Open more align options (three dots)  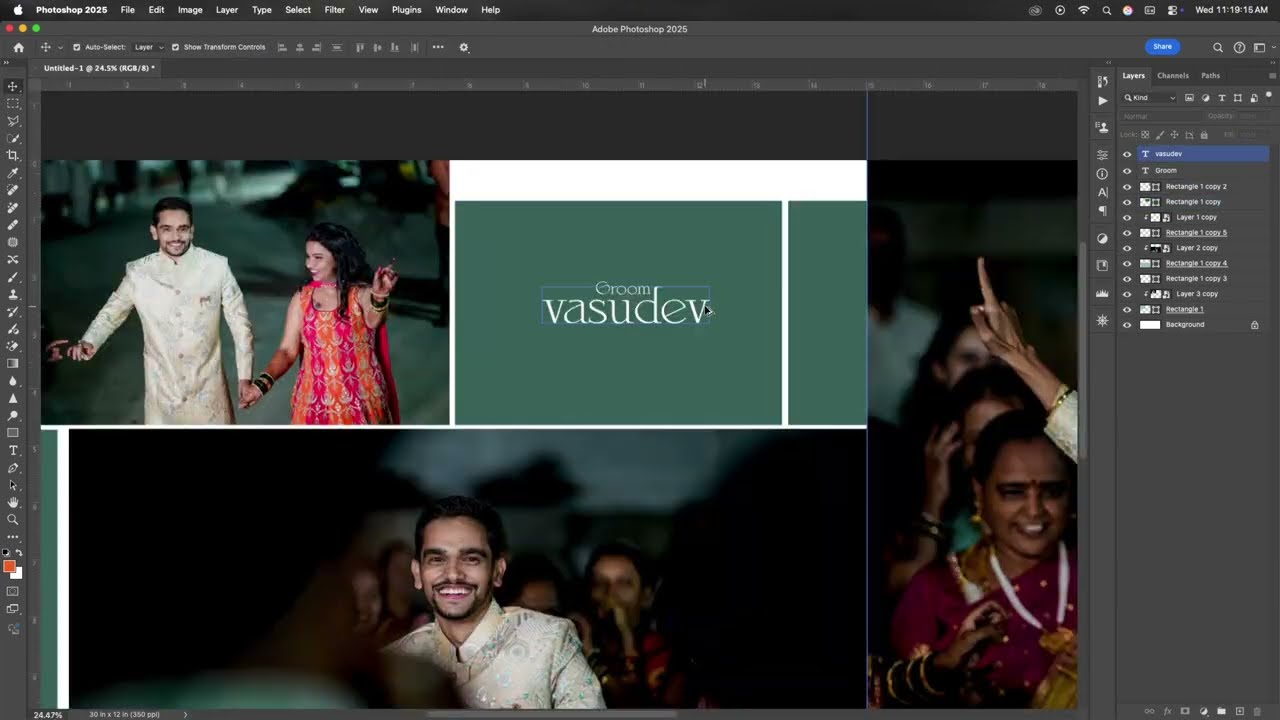(438, 47)
